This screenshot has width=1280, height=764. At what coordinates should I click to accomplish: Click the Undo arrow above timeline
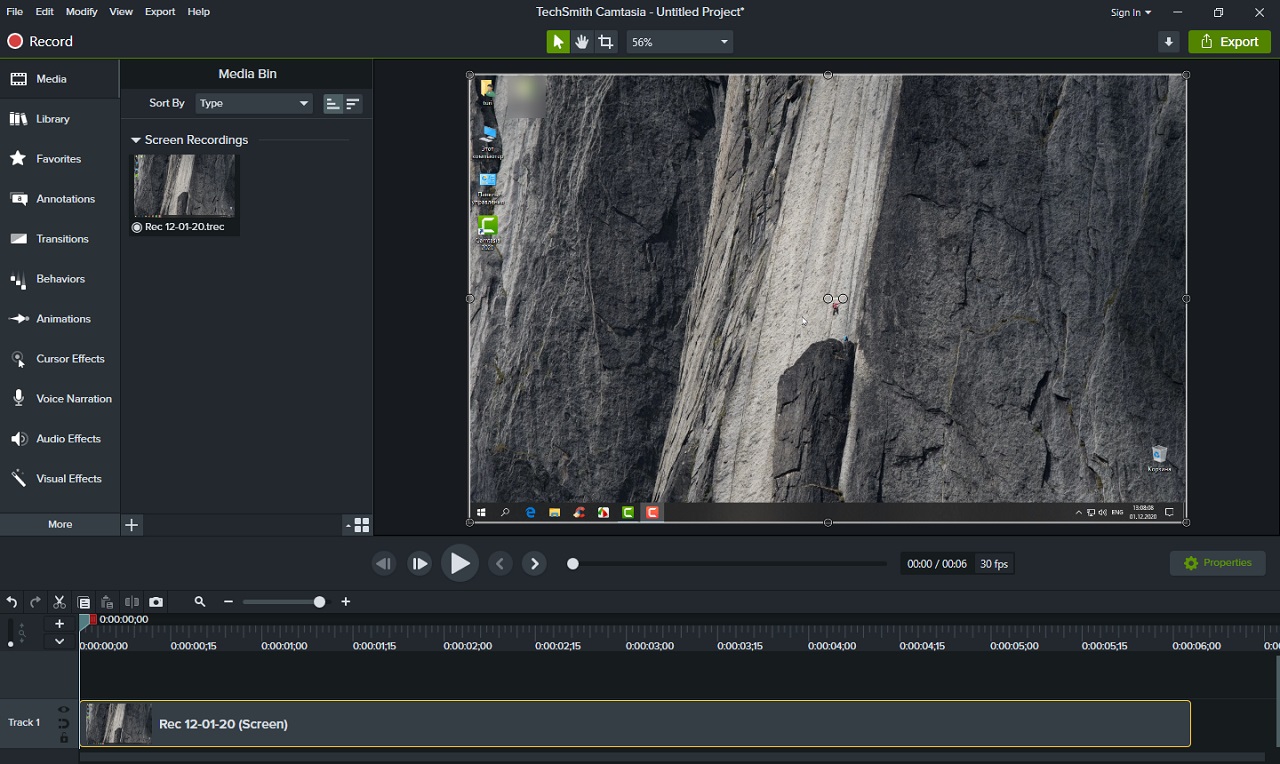(12, 602)
